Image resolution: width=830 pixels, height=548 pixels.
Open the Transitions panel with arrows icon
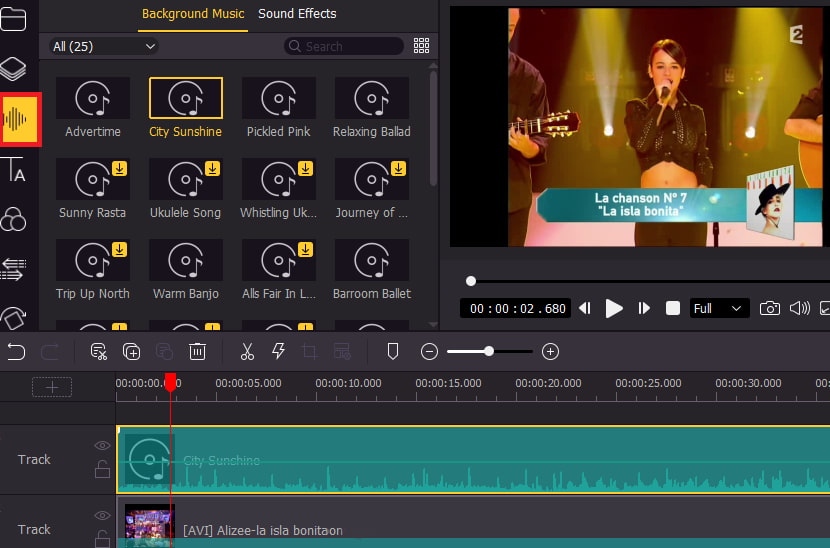tap(13, 269)
